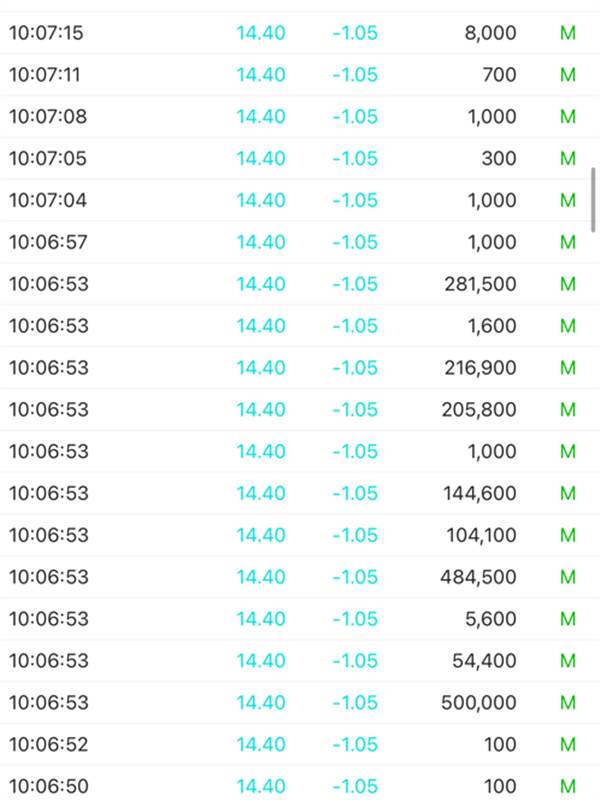
Task: Click the -1.05 change in the 54,400 row
Action: pos(355,661)
